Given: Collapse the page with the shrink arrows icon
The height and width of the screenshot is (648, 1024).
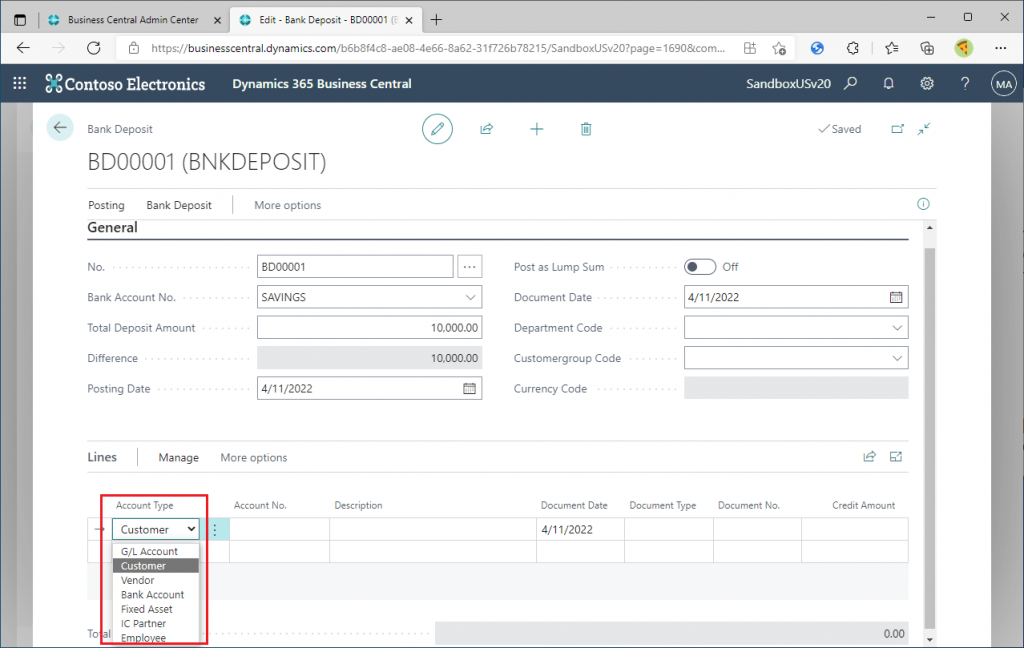Looking at the screenshot, I should click(923, 129).
